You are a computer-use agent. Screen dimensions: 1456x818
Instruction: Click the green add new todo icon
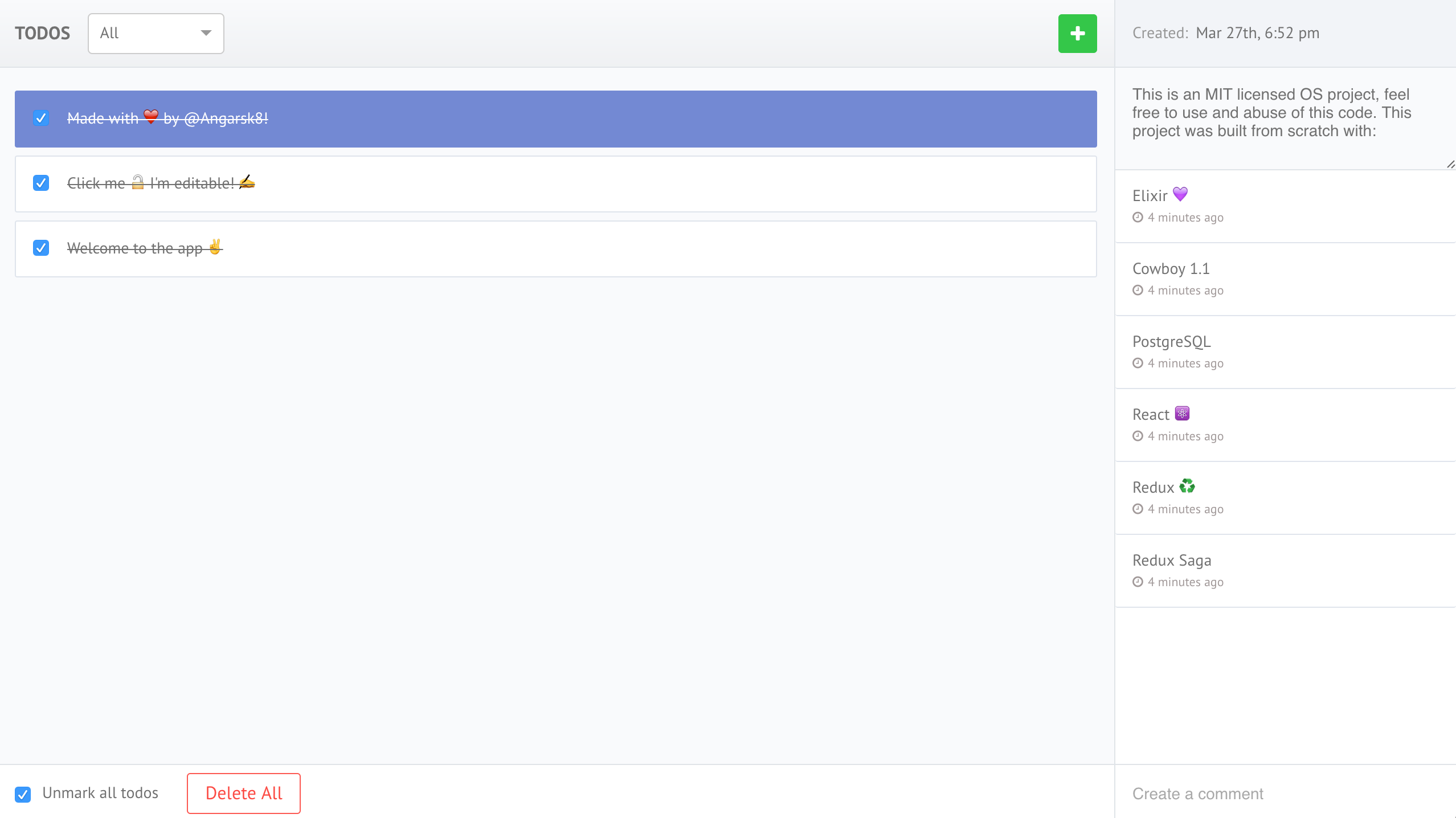pos(1077,33)
